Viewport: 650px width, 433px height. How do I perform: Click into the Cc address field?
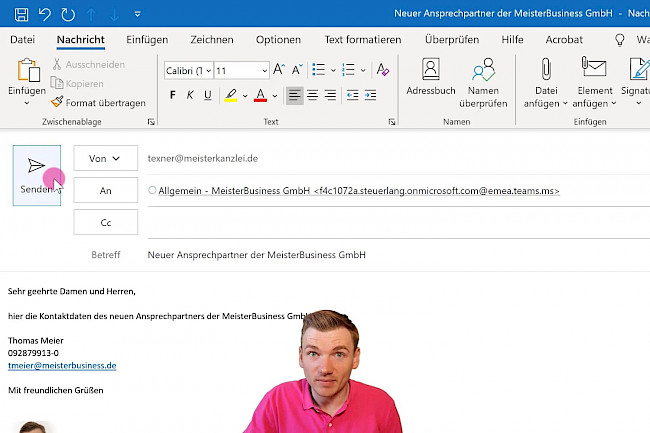tap(399, 223)
